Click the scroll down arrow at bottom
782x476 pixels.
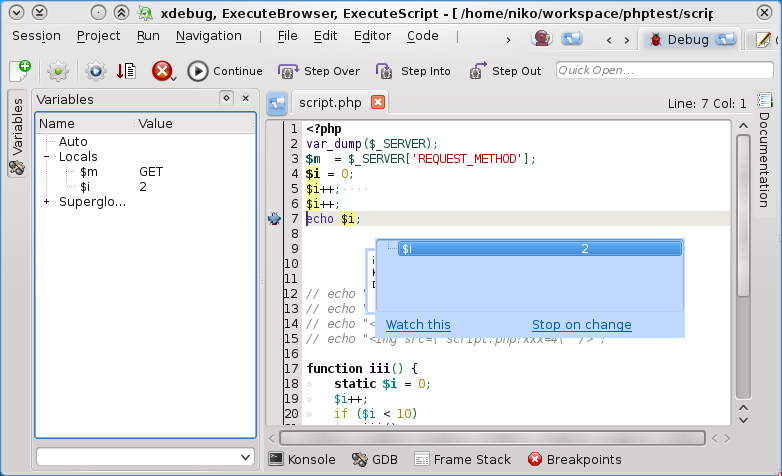743,420
